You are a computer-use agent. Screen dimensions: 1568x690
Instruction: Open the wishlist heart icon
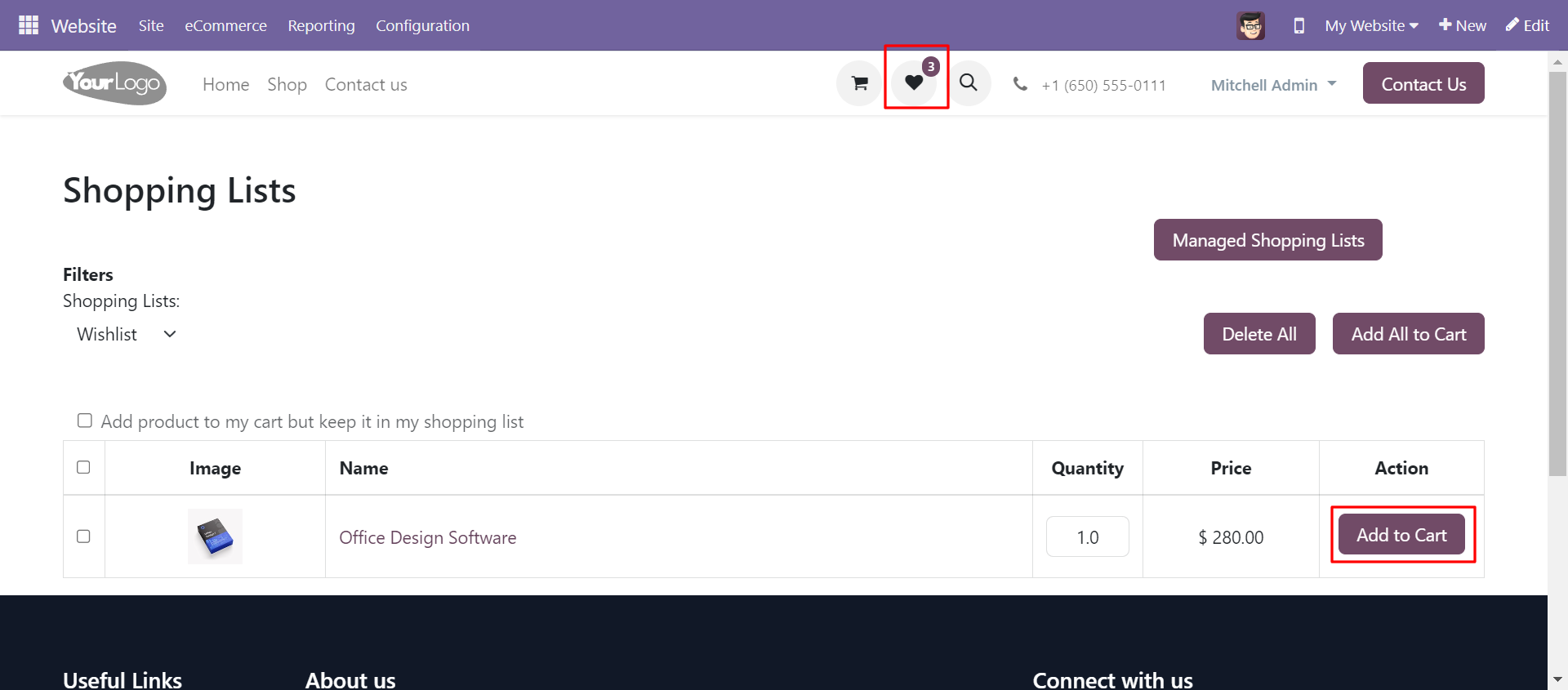pyautogui.click(x=914, y=82)
